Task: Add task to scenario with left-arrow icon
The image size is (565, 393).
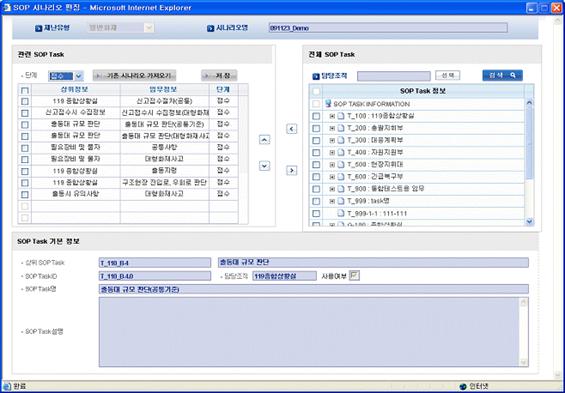Action: coord(292,129)
